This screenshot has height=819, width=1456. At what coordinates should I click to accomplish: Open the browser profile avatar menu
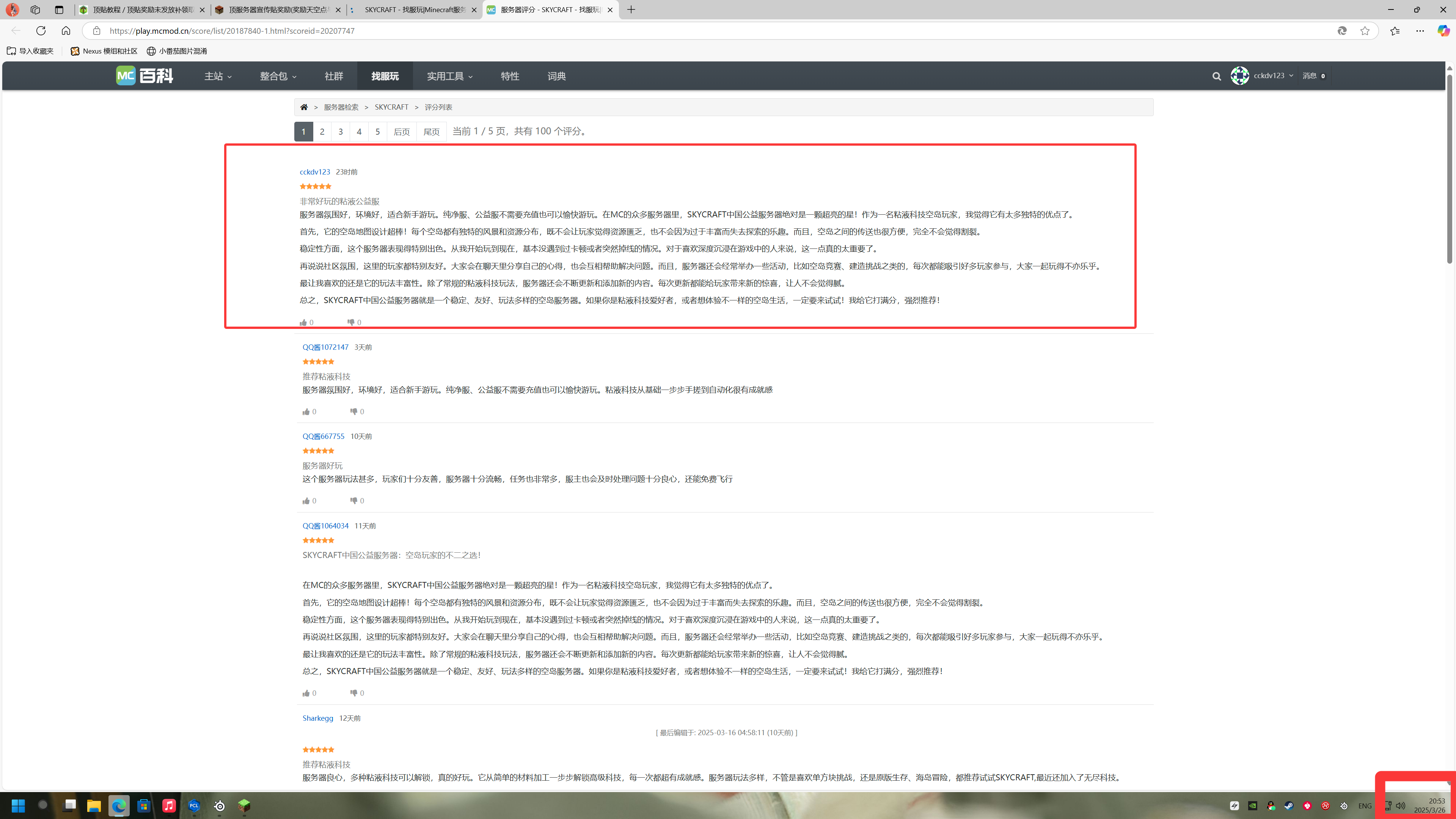pos(13,9)
